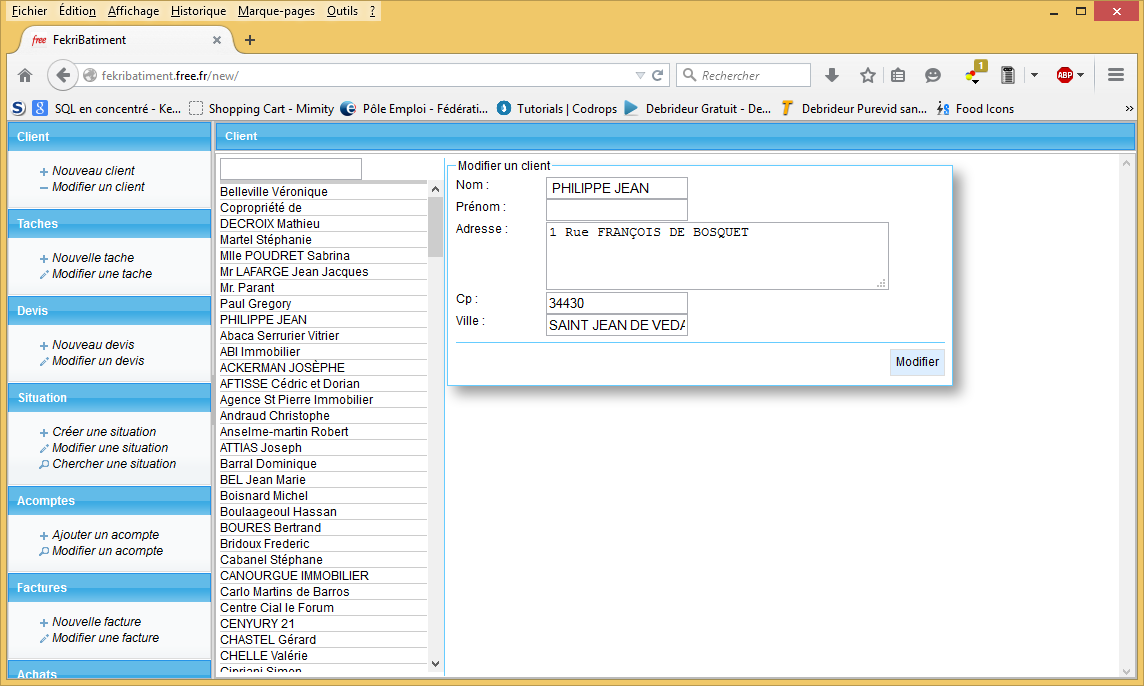Select PHILIPPE JEAN in client list
This screenshot has height=686, width=1144.
pyautogui.click(x=322, y=320)
